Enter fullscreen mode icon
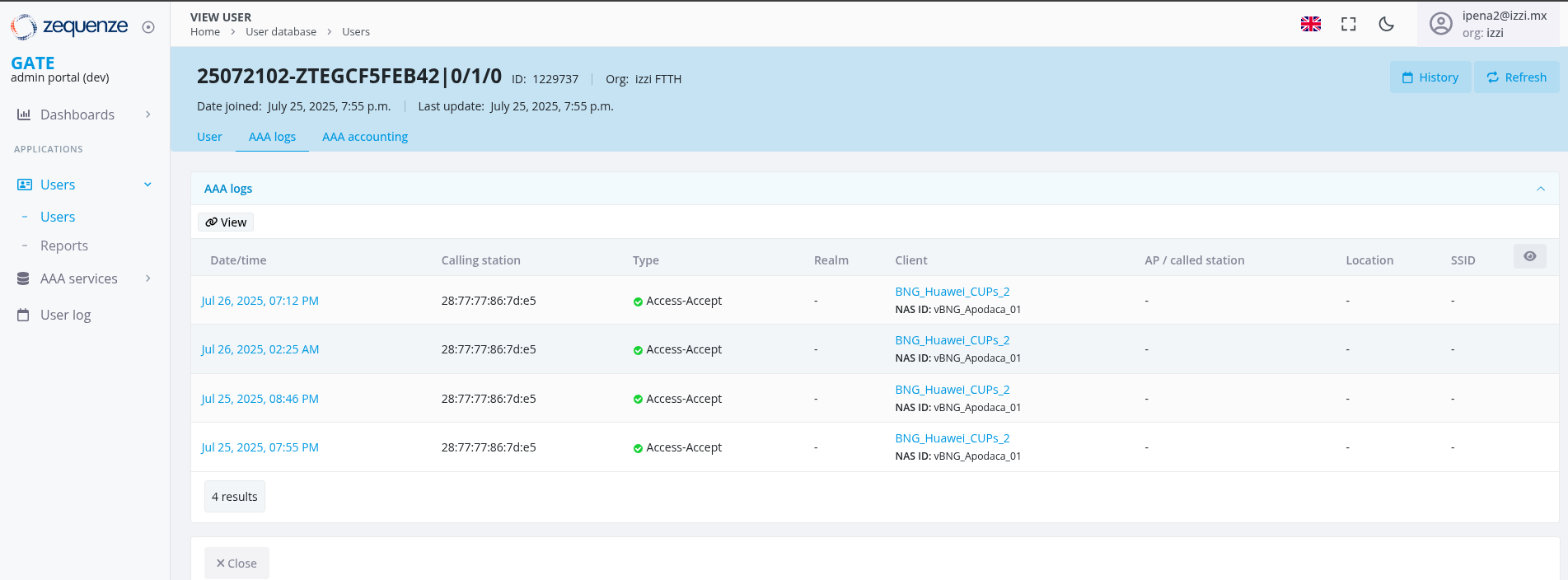The image size is (1568, 580). [1349, 24]
